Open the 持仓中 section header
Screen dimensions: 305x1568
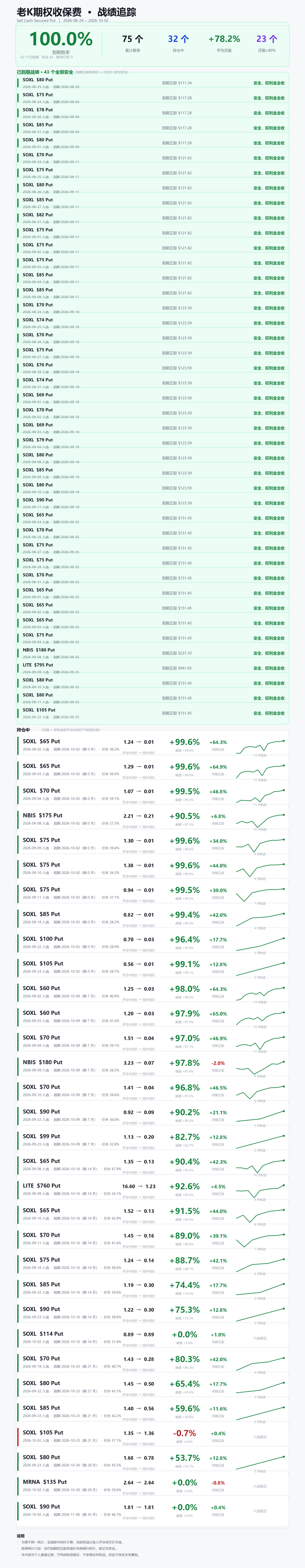point(23,730)
